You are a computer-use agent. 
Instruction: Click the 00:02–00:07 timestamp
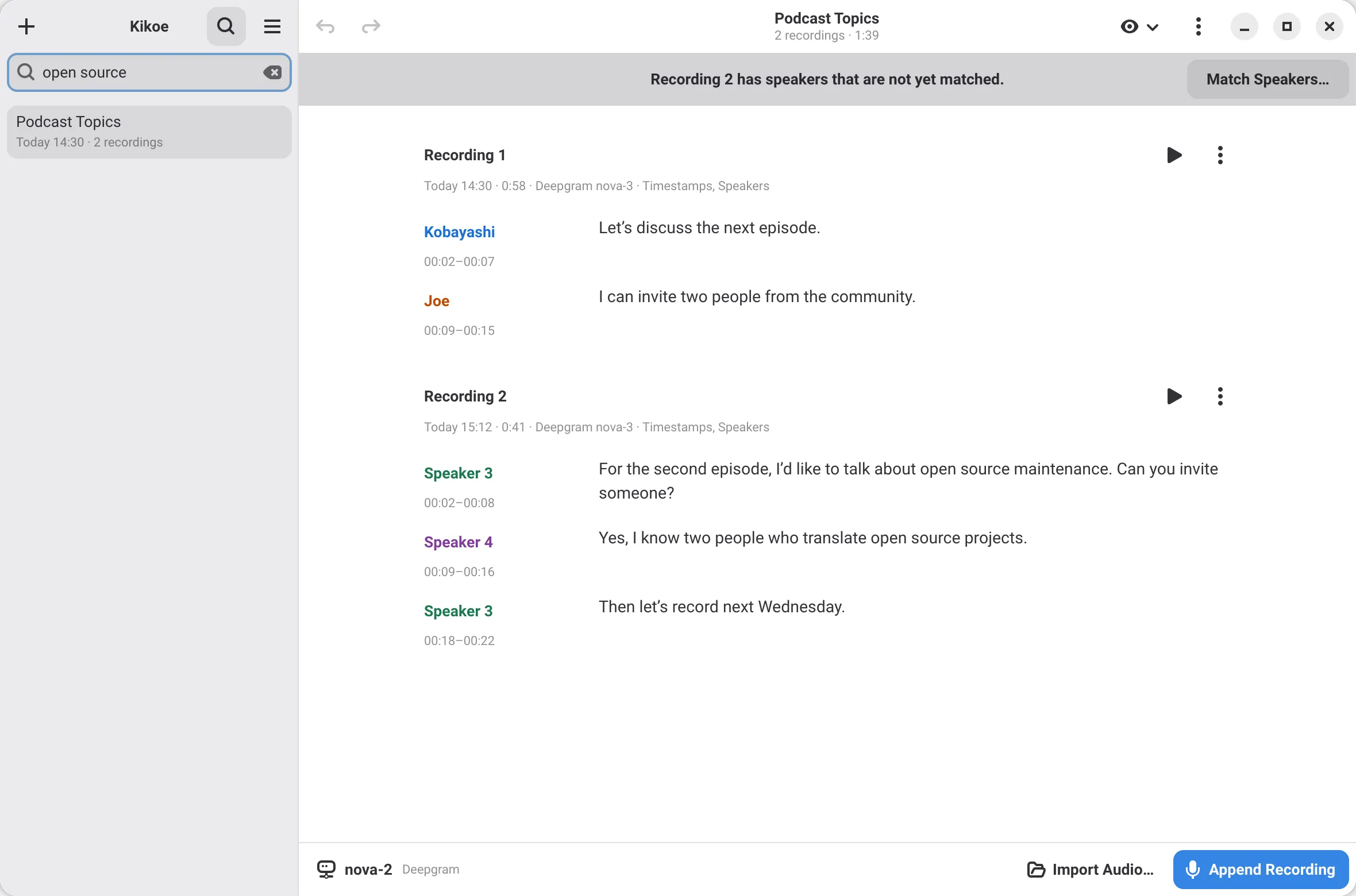[459, 262]
